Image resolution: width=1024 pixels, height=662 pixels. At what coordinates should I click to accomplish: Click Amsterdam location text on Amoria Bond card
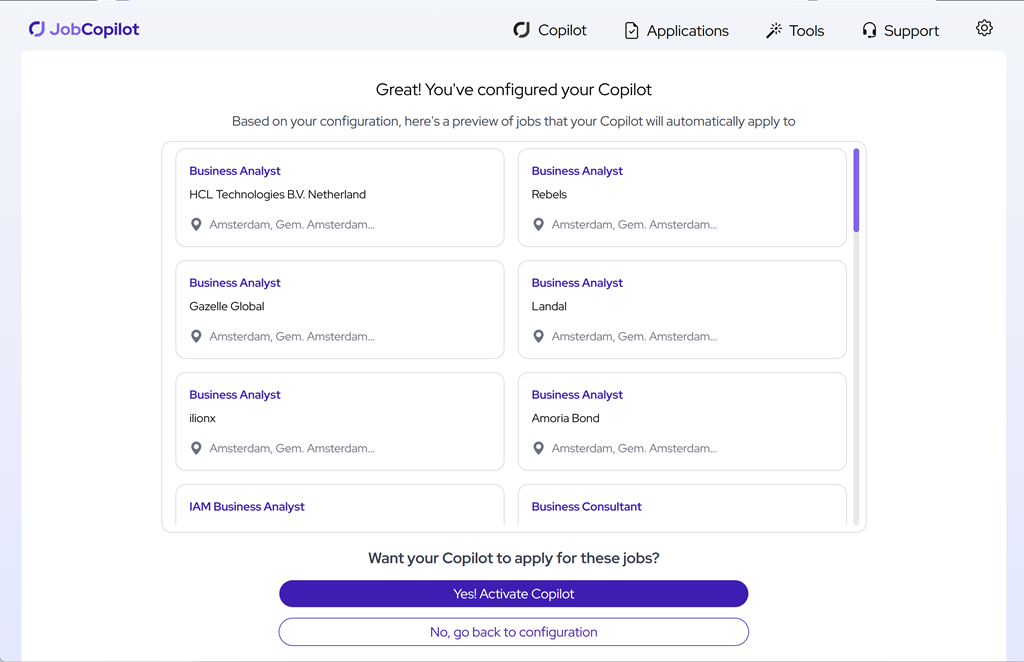click(634, 449)
